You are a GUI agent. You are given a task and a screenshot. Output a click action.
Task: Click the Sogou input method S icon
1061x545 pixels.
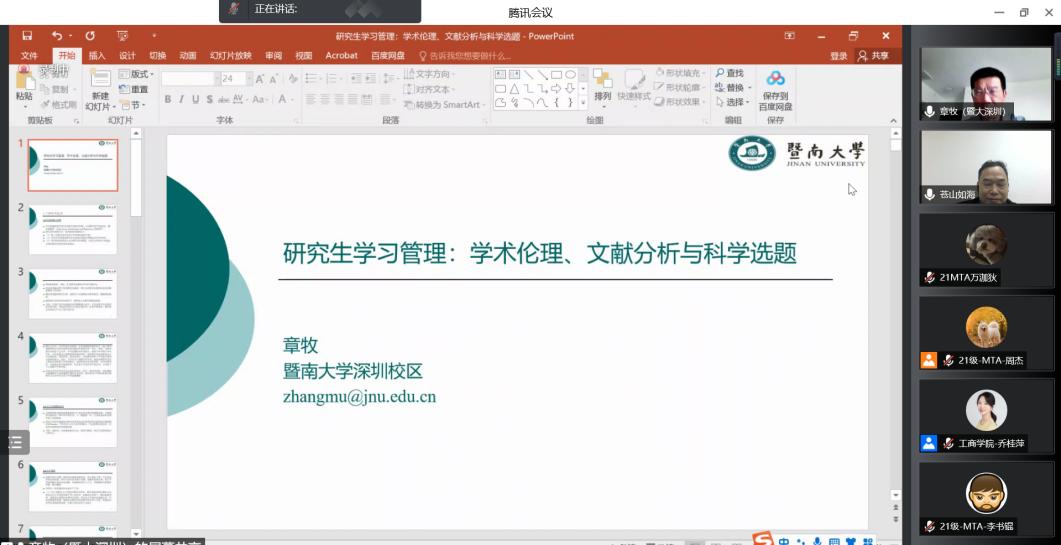click(x=763, y=540)
